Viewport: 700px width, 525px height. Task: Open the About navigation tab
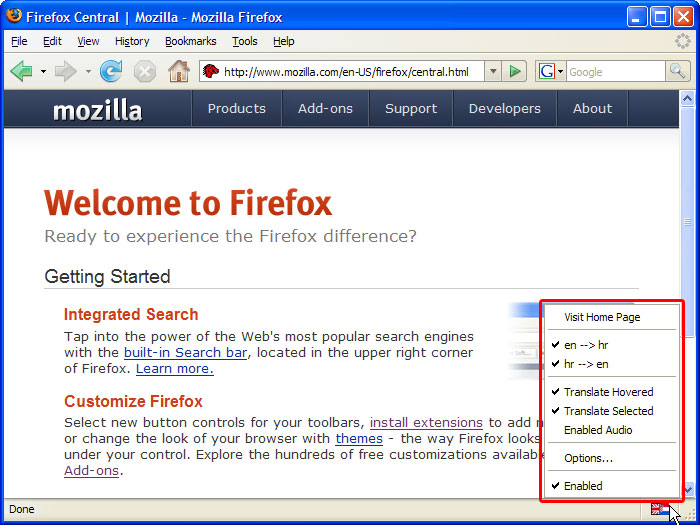coord(592,108)
